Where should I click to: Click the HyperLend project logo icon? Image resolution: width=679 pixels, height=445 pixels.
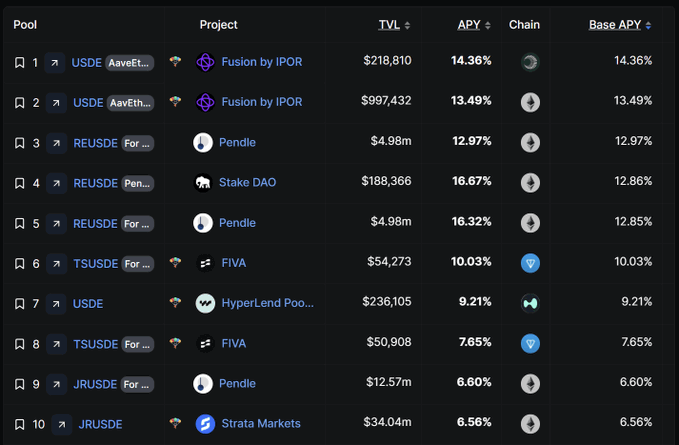click(205, 303)
